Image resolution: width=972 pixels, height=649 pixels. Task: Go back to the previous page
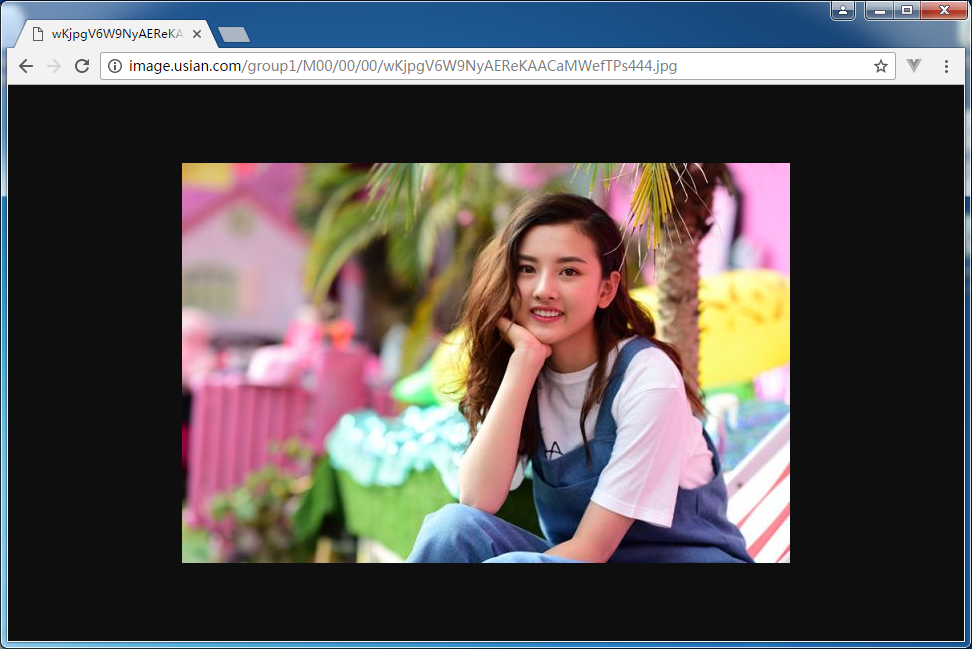25,66
